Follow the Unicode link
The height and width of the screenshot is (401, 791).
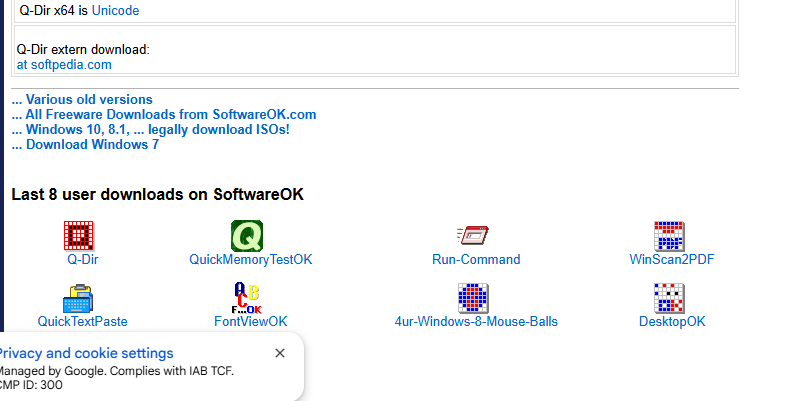[116, 10]
